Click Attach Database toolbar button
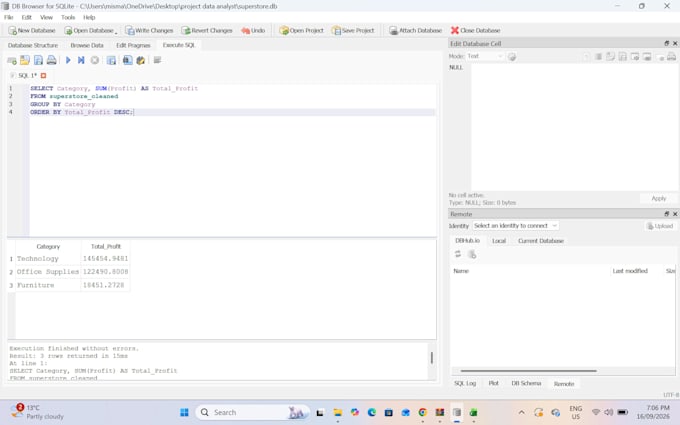Viewport: 680px width, 425px height. tap(415, 30)
